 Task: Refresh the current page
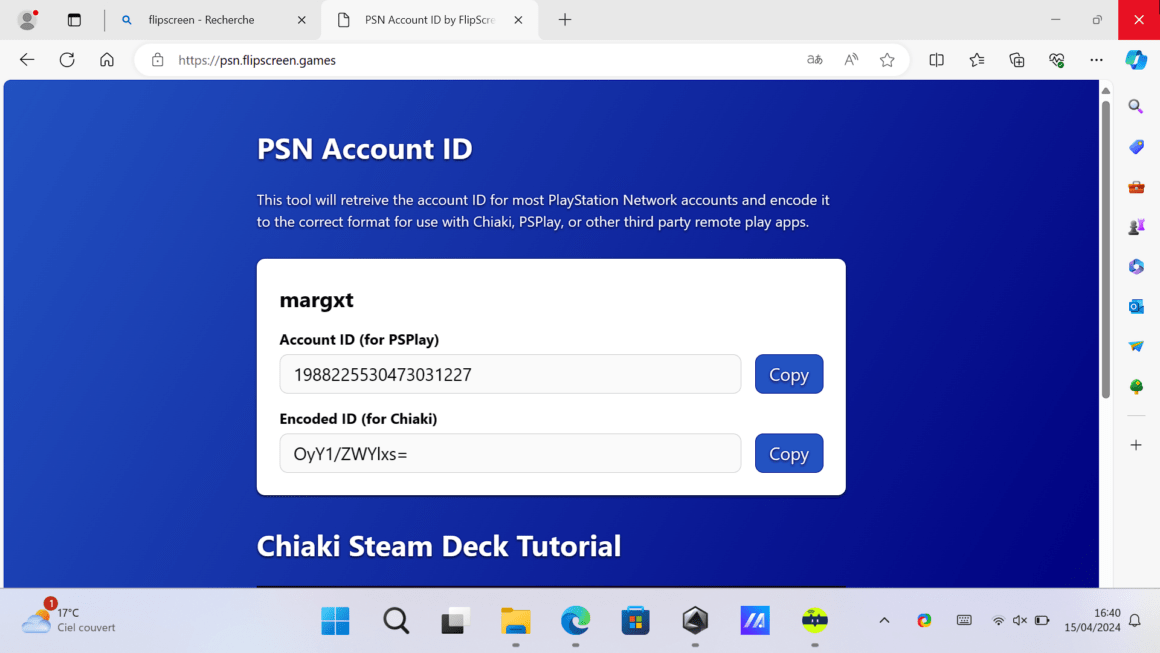(x=67, y=60)
